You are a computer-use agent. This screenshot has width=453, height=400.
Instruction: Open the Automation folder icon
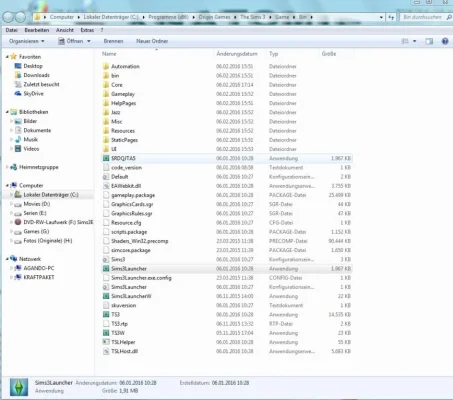coord(106,66)
